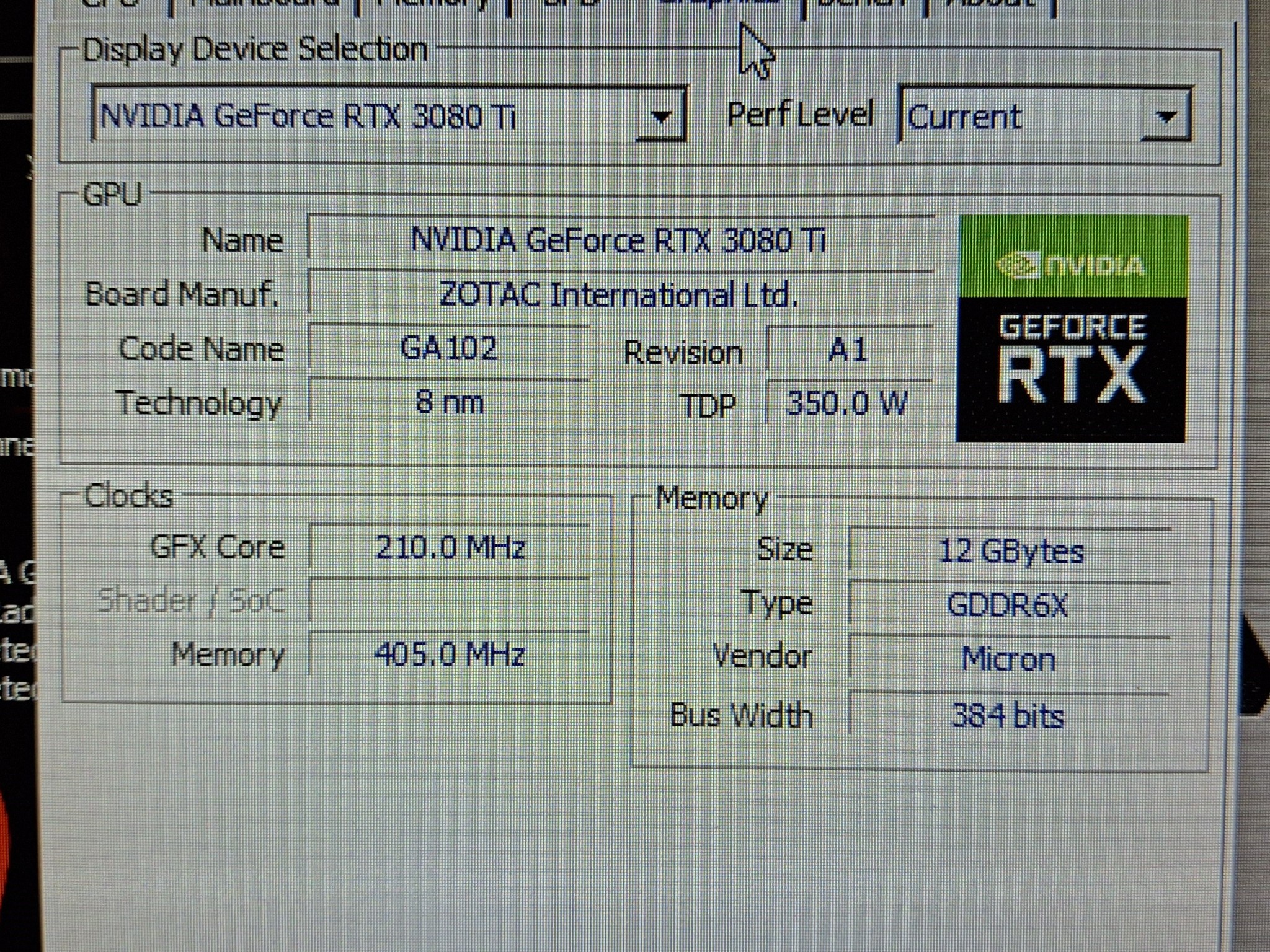The image size is (1270, 952).
Task: Click the A1 revision value
Action: (849, 350)
